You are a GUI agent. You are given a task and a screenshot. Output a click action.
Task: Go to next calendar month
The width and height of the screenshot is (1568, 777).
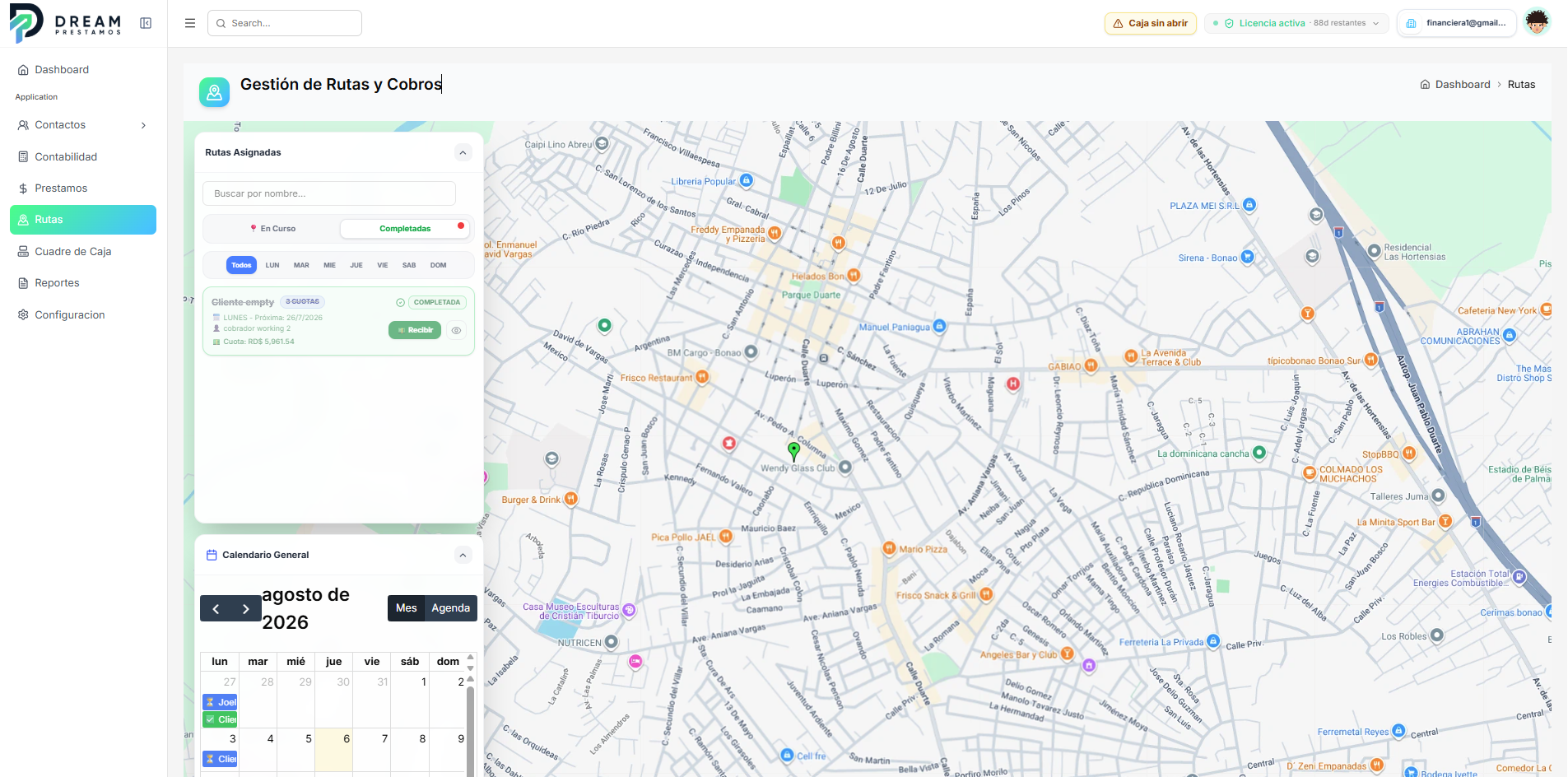(x=246, y=609)
